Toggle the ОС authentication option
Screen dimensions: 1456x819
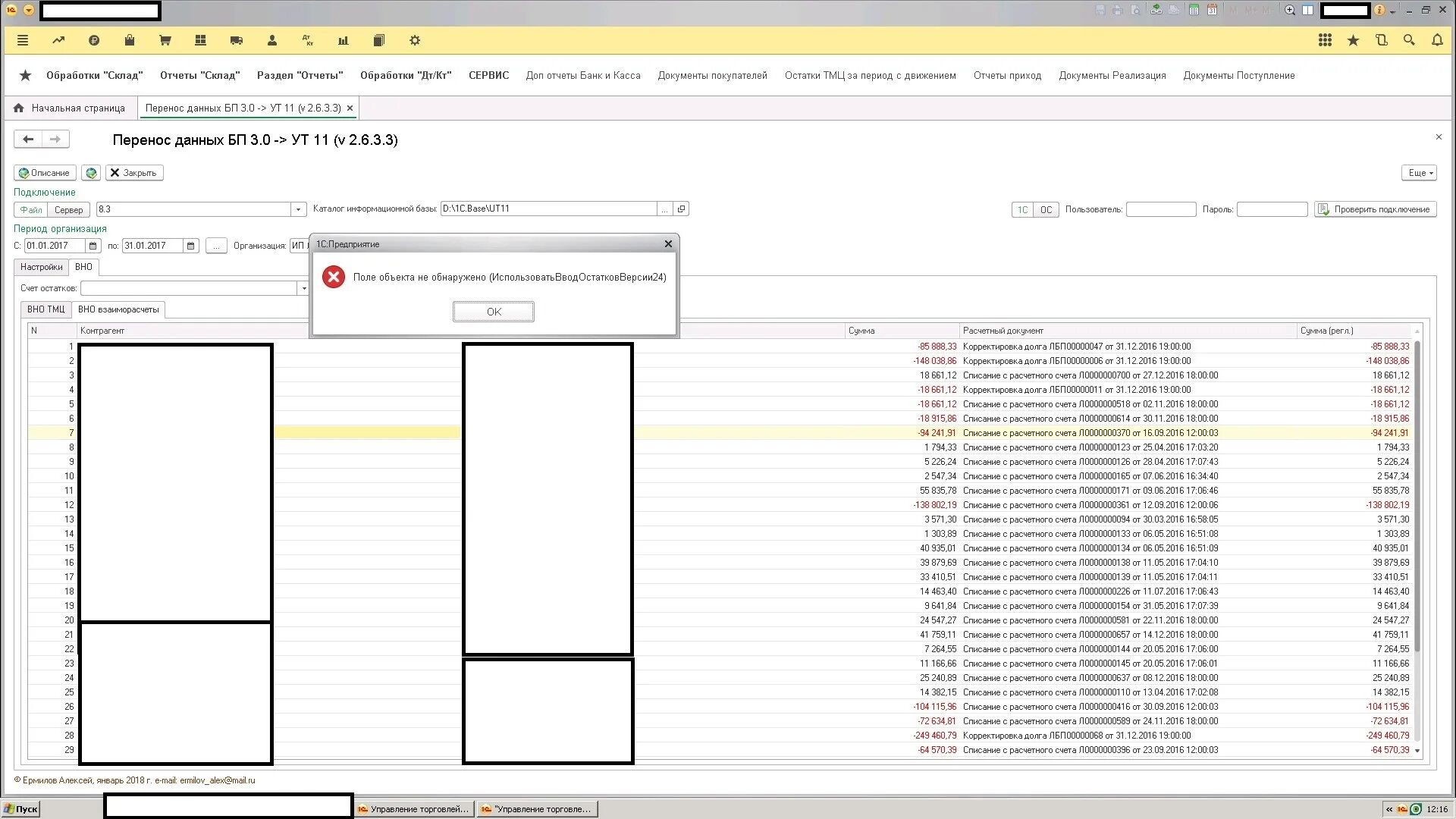click(1046, 210)
